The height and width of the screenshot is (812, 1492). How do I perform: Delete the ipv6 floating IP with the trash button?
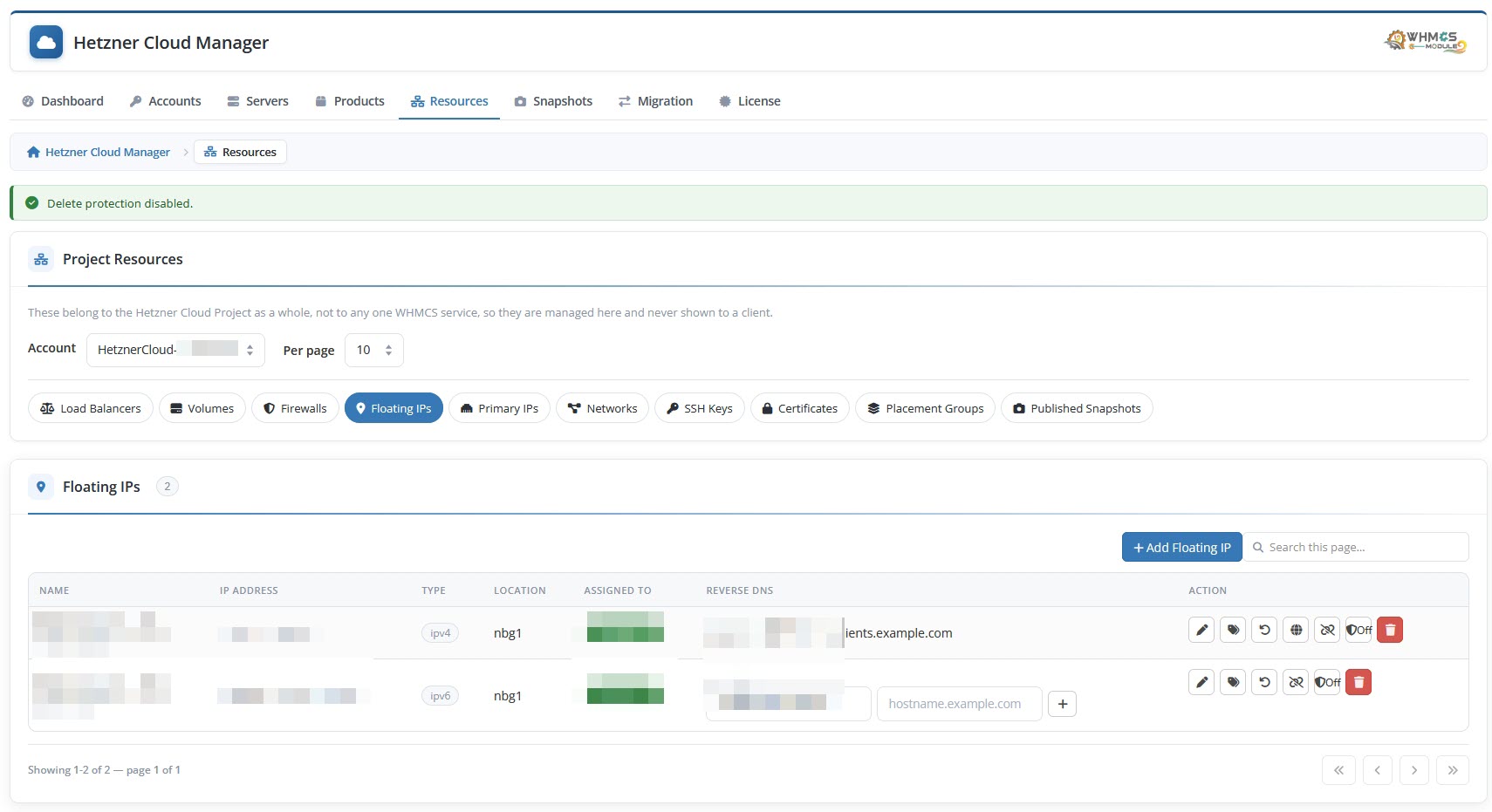coord(1359,682)
